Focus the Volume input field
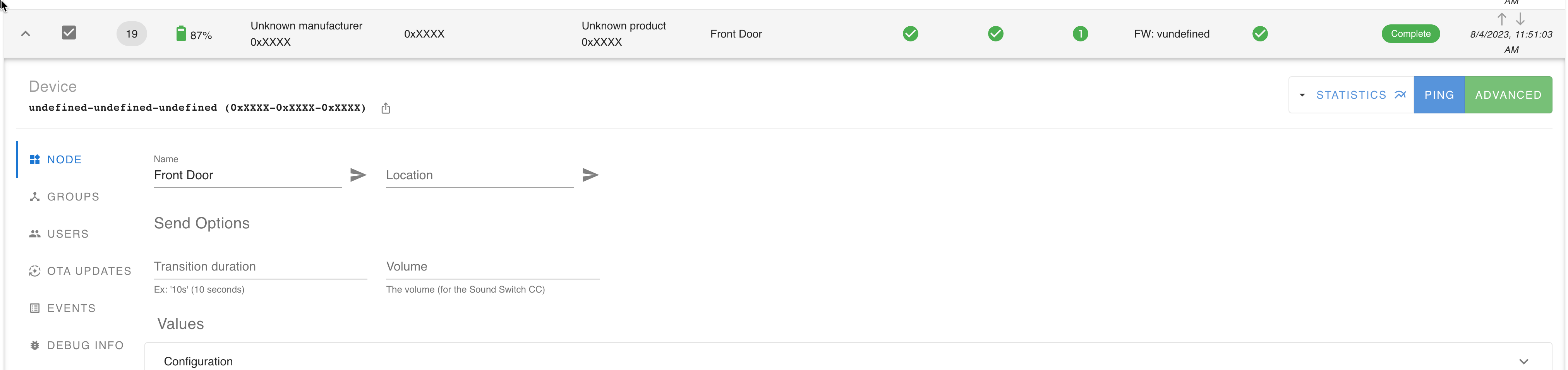The height and width of the screenshot is (370, 1568). tap(492, 267)
